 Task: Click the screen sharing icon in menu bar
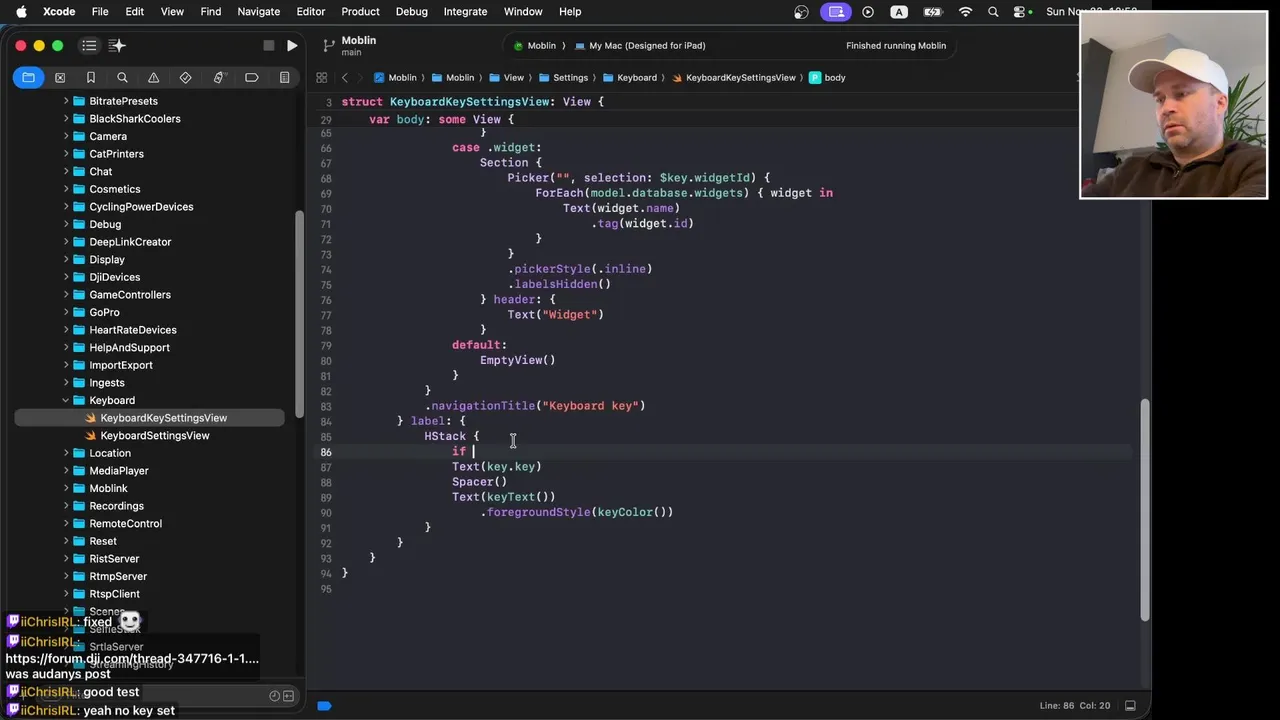(x=836, y=12)
